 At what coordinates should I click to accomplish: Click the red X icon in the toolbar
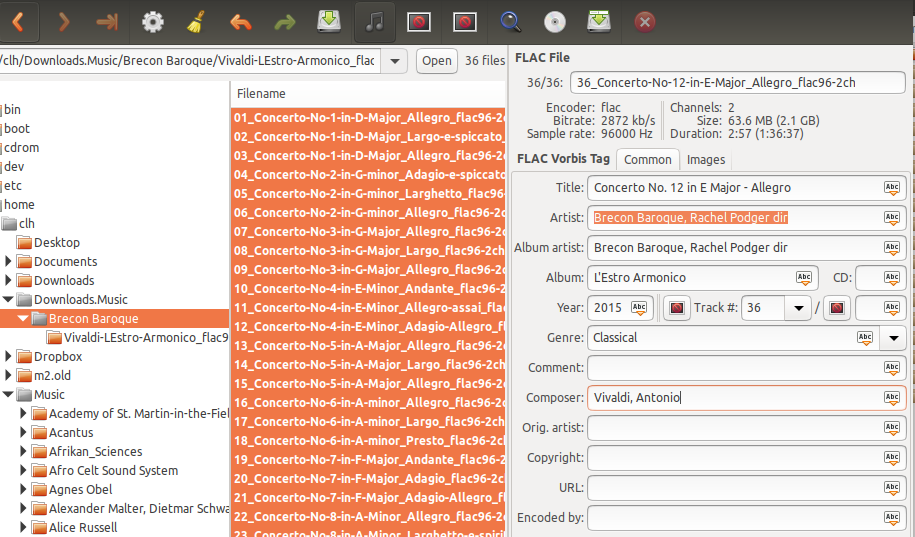(x=645, y=22)
